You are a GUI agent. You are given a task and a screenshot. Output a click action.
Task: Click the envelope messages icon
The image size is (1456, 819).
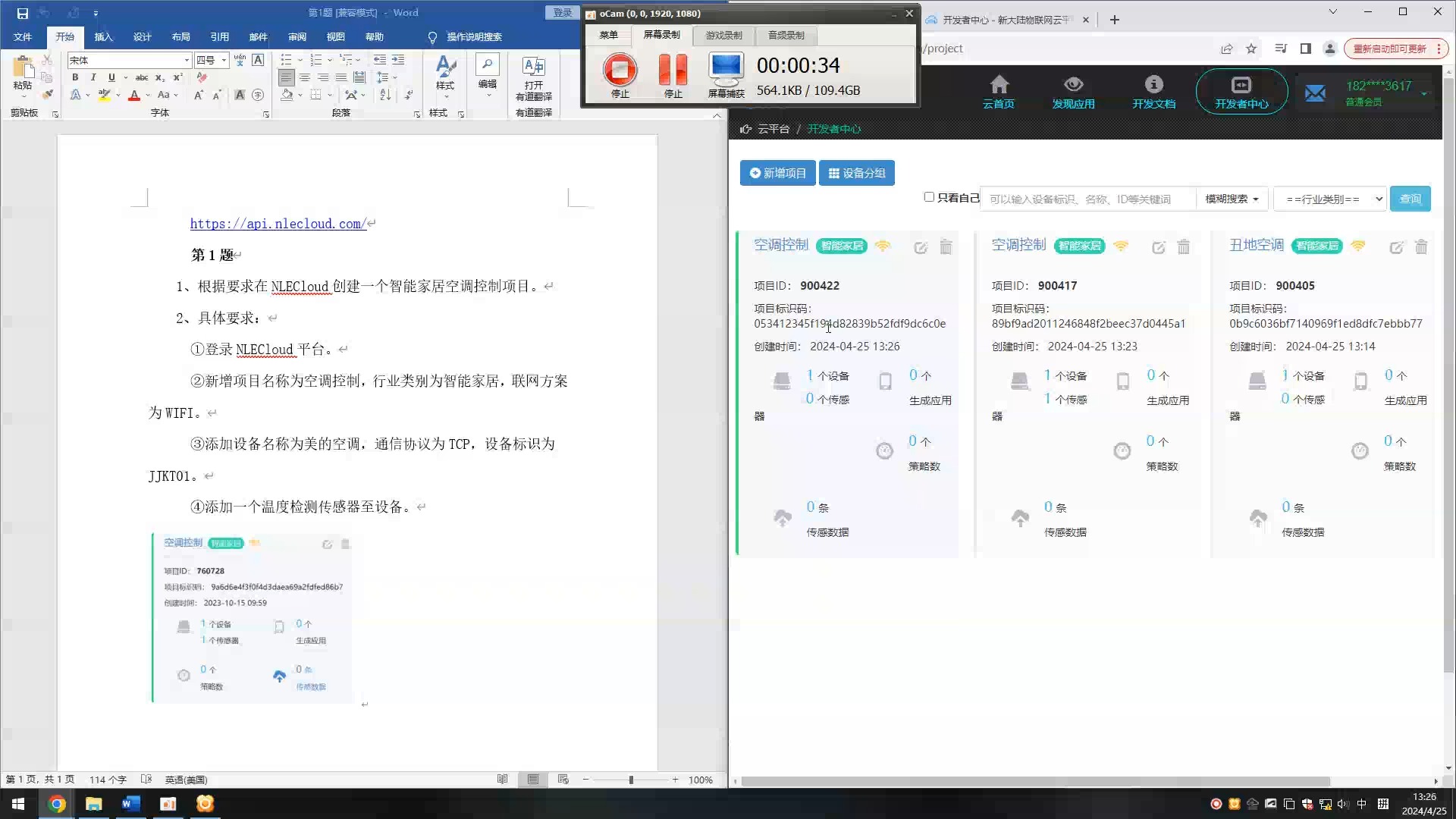tap(1315, 93)
